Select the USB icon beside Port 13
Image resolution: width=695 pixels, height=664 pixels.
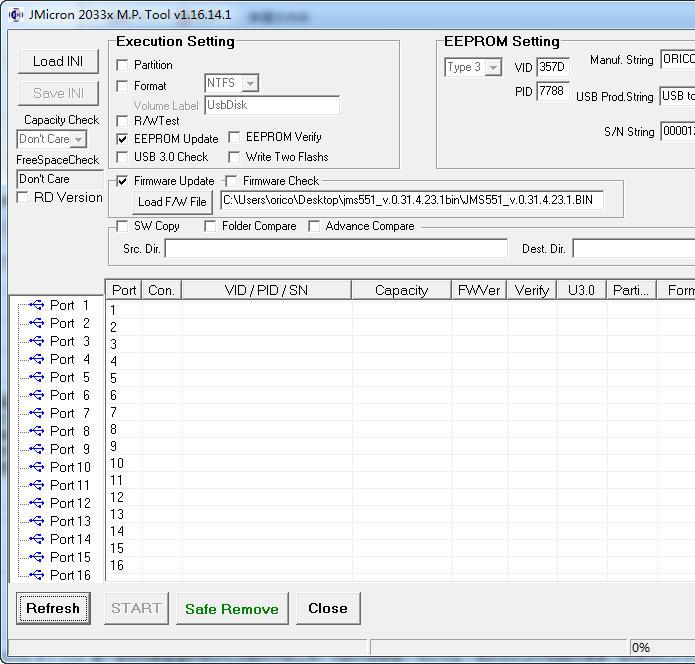pos(37,521)
